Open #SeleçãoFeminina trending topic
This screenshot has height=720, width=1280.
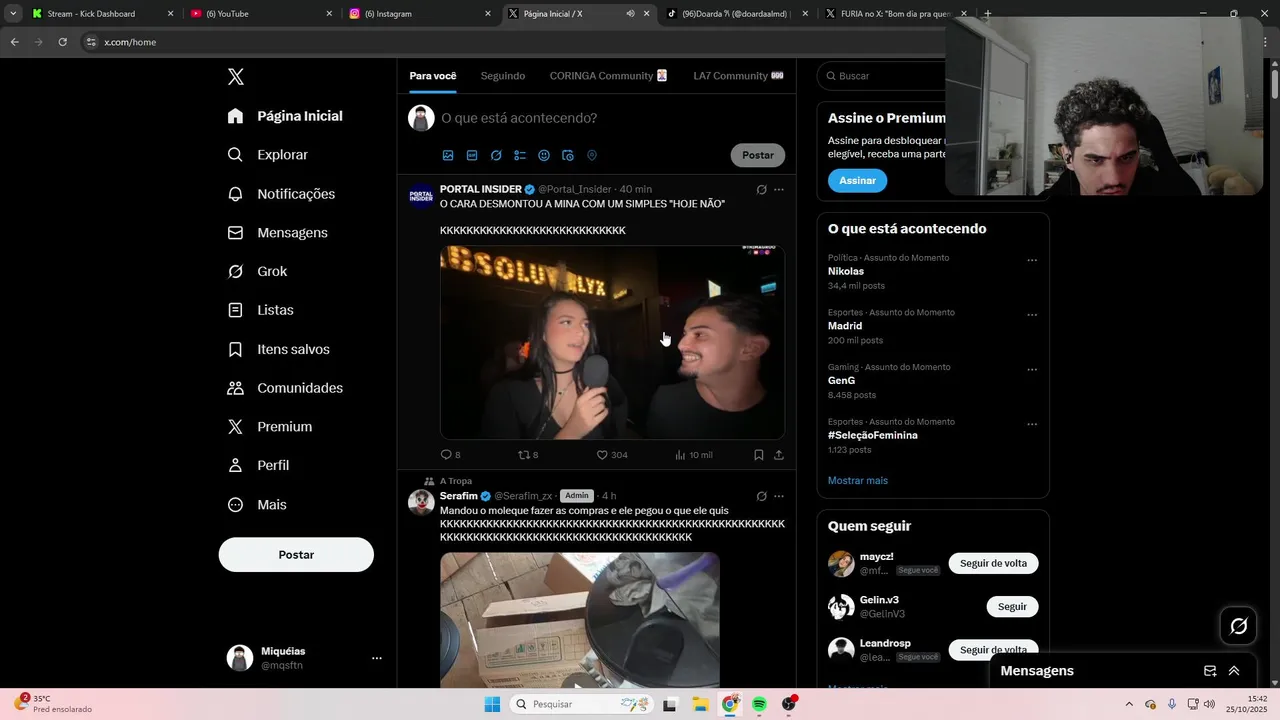873,436
